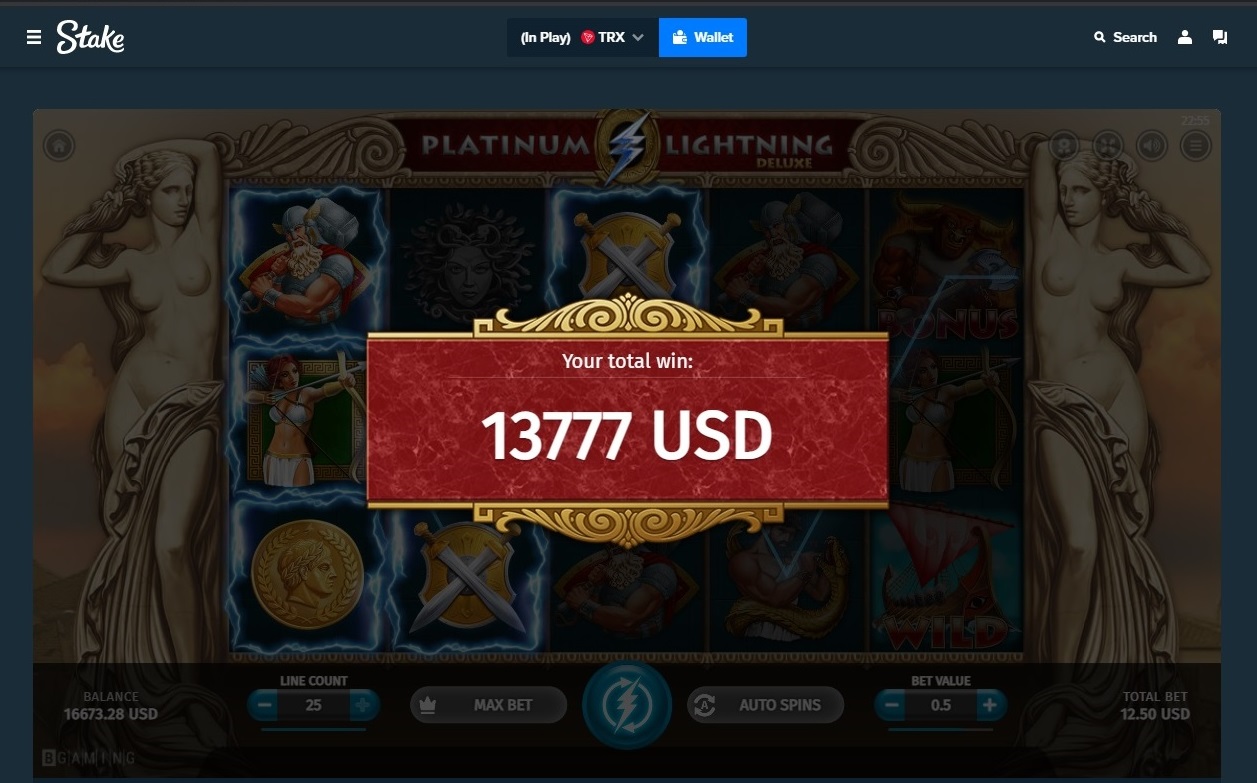Open the game menu hamburger icon
The height and width of the screenshot is (783, 1257).
point(1194,147)
